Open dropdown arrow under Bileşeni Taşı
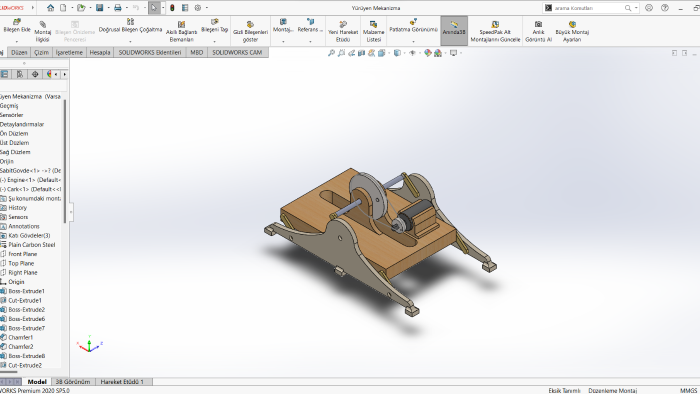The image size is (700, 394). click(215, 41)
